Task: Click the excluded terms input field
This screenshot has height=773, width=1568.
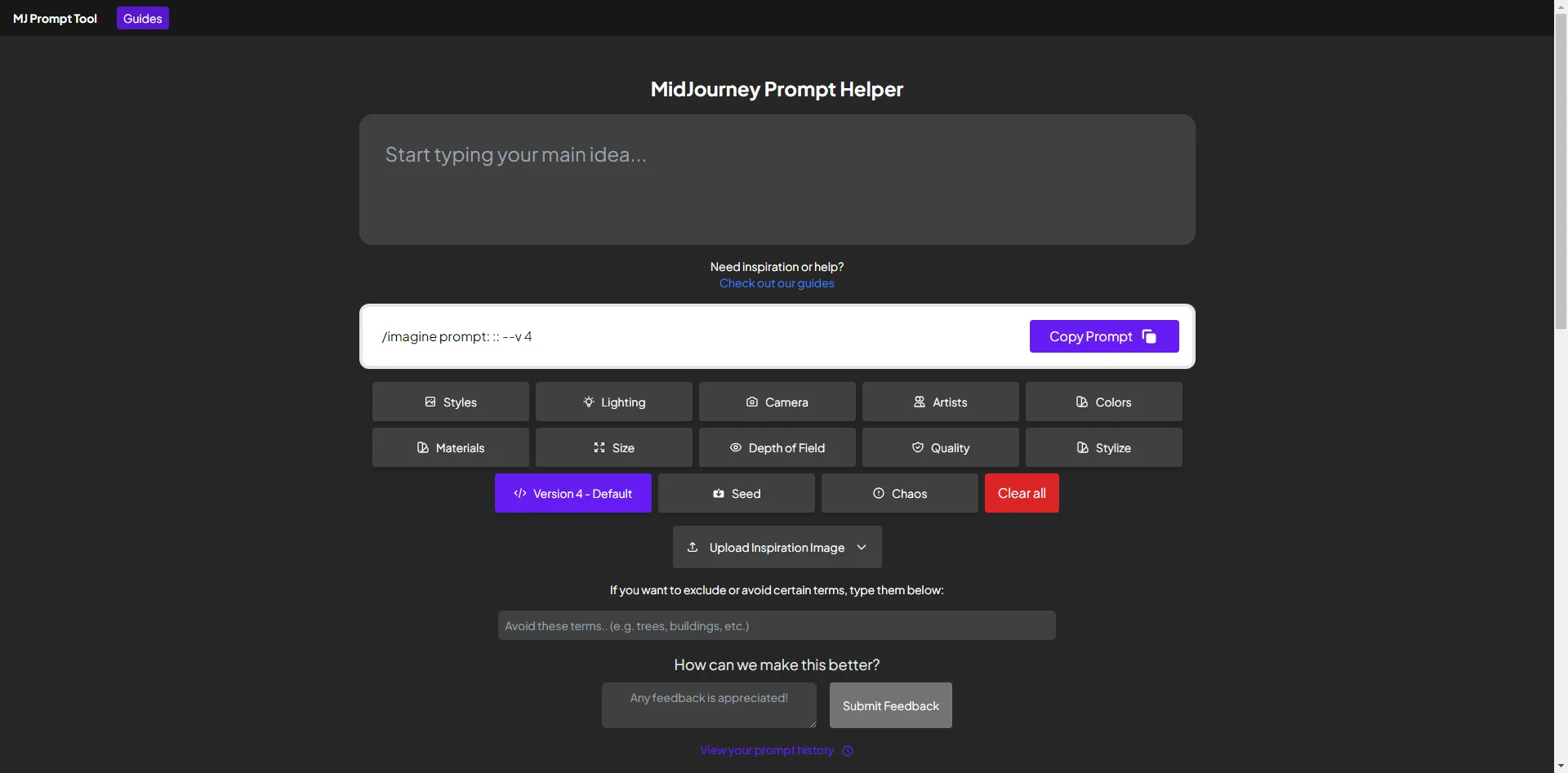Action: pos(777,624)
